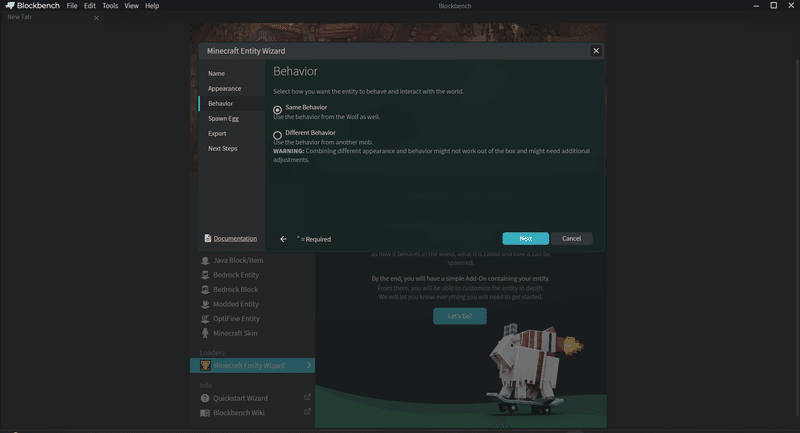Choose Java Block/Item format
This screenshot has height=433, width=800.
[x=253, y=260]
